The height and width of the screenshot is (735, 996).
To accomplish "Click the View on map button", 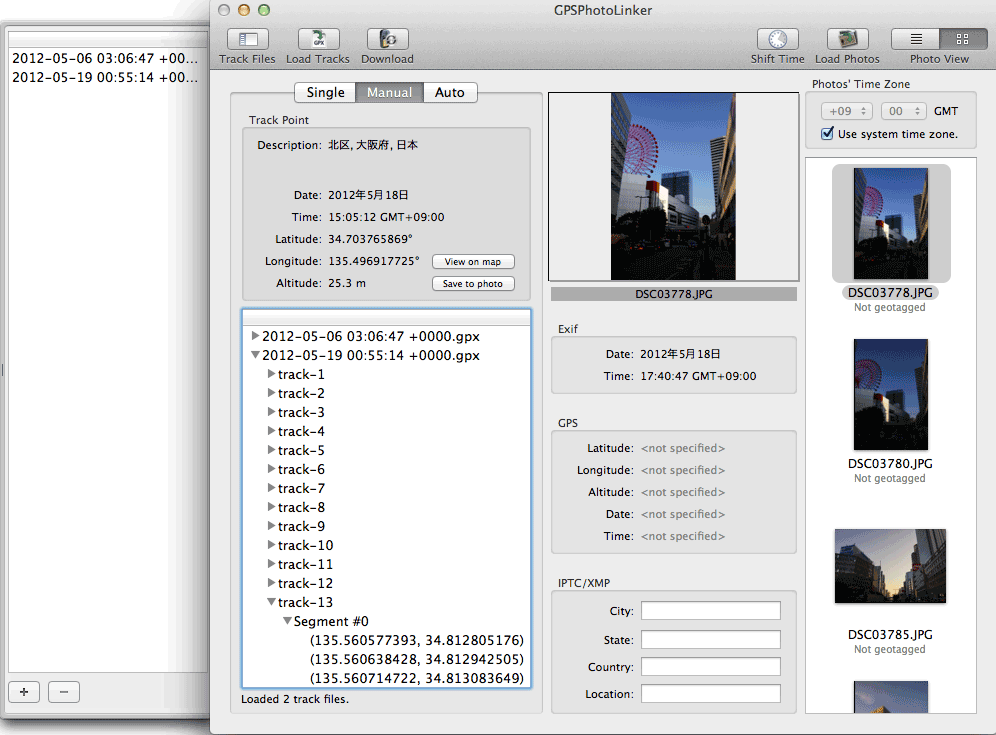I will (473, 262).
